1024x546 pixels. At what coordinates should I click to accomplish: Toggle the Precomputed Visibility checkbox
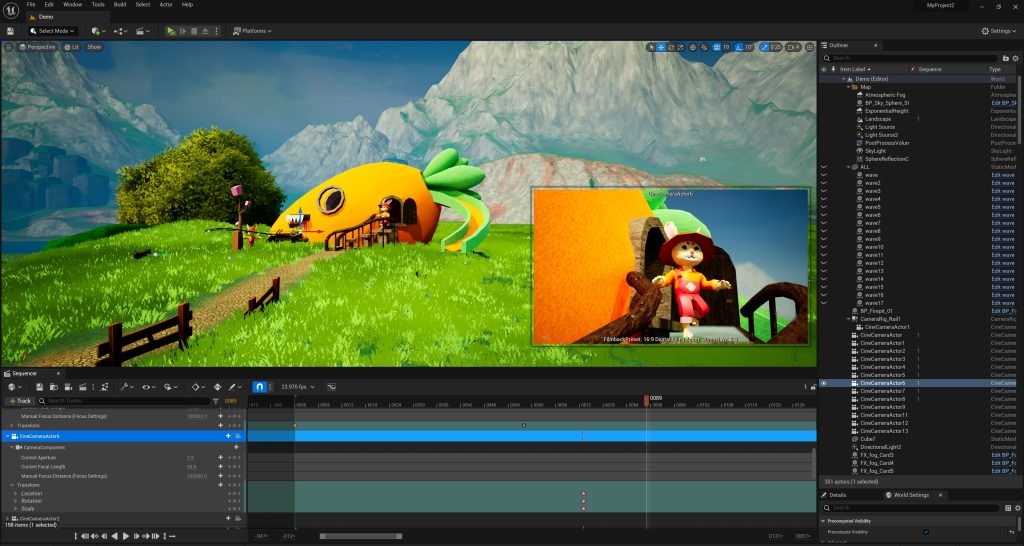(926, 532)
